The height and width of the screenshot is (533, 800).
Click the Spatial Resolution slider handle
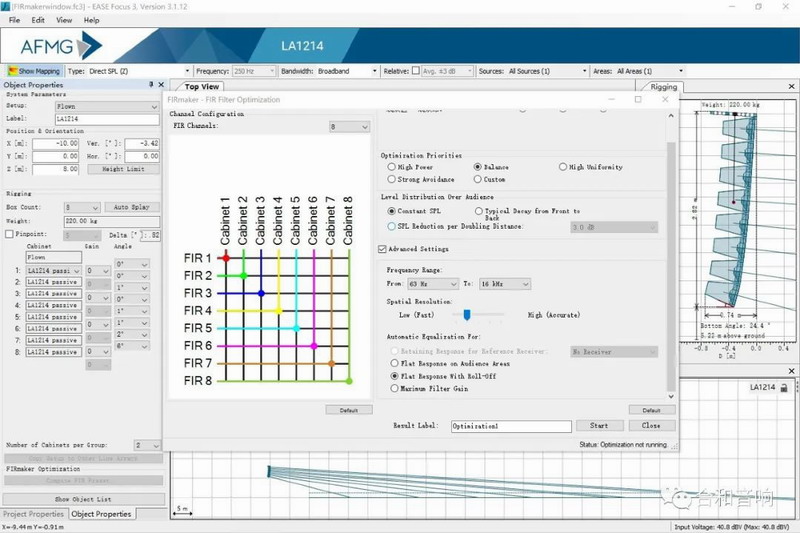point(467,315)
